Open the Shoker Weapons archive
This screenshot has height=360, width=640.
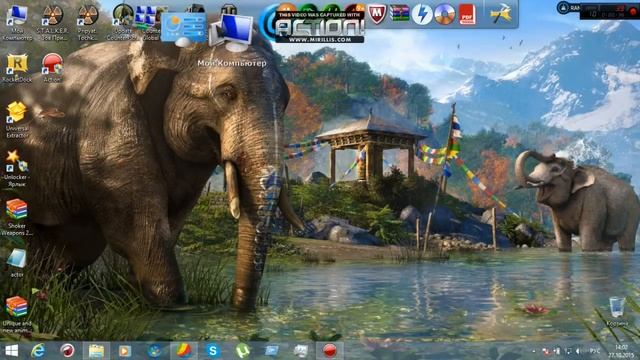[x=17, y=217]
